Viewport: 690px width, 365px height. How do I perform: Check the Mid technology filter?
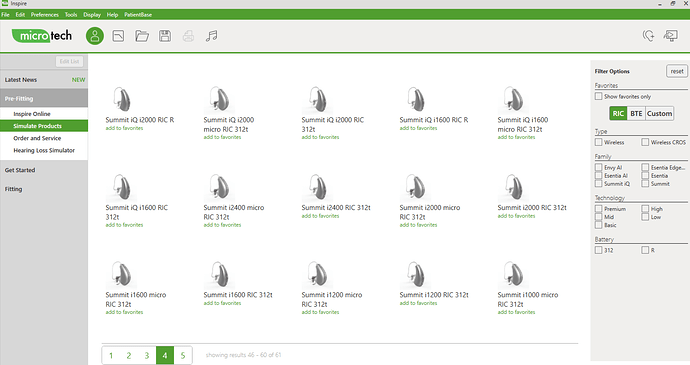click(x=598, y=217)
